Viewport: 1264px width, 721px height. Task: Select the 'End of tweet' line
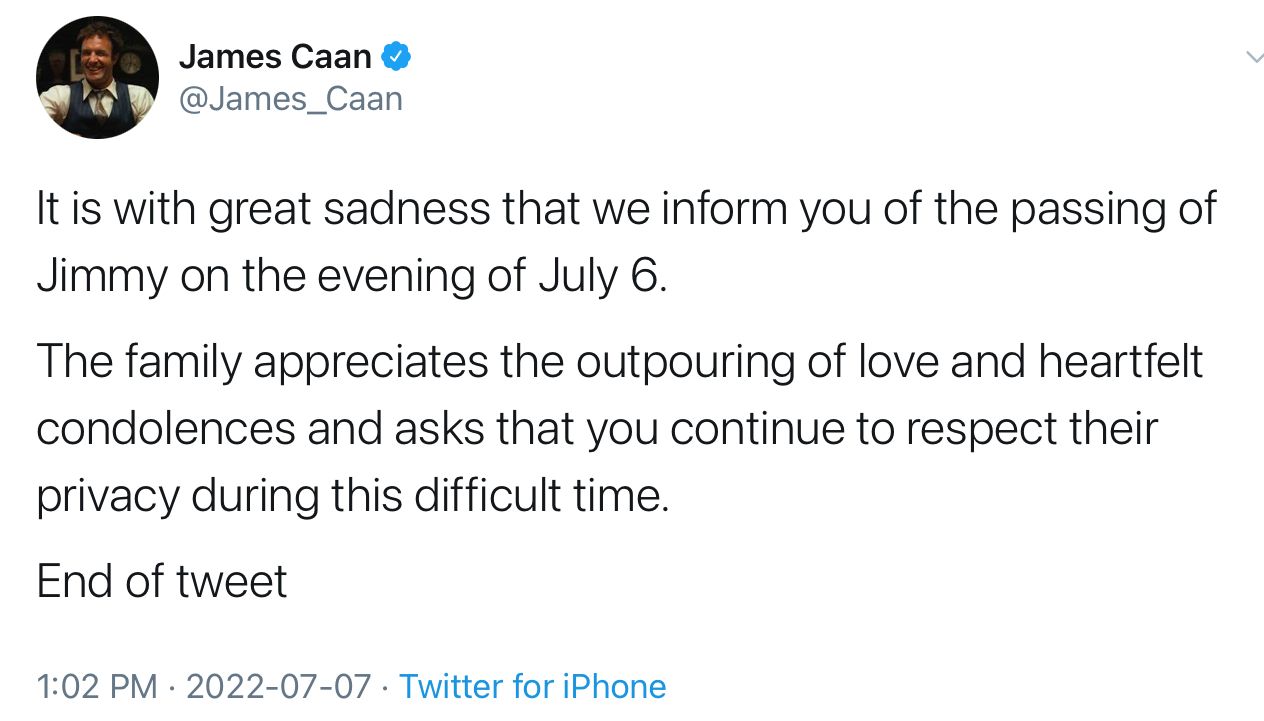tap(162, 581)
